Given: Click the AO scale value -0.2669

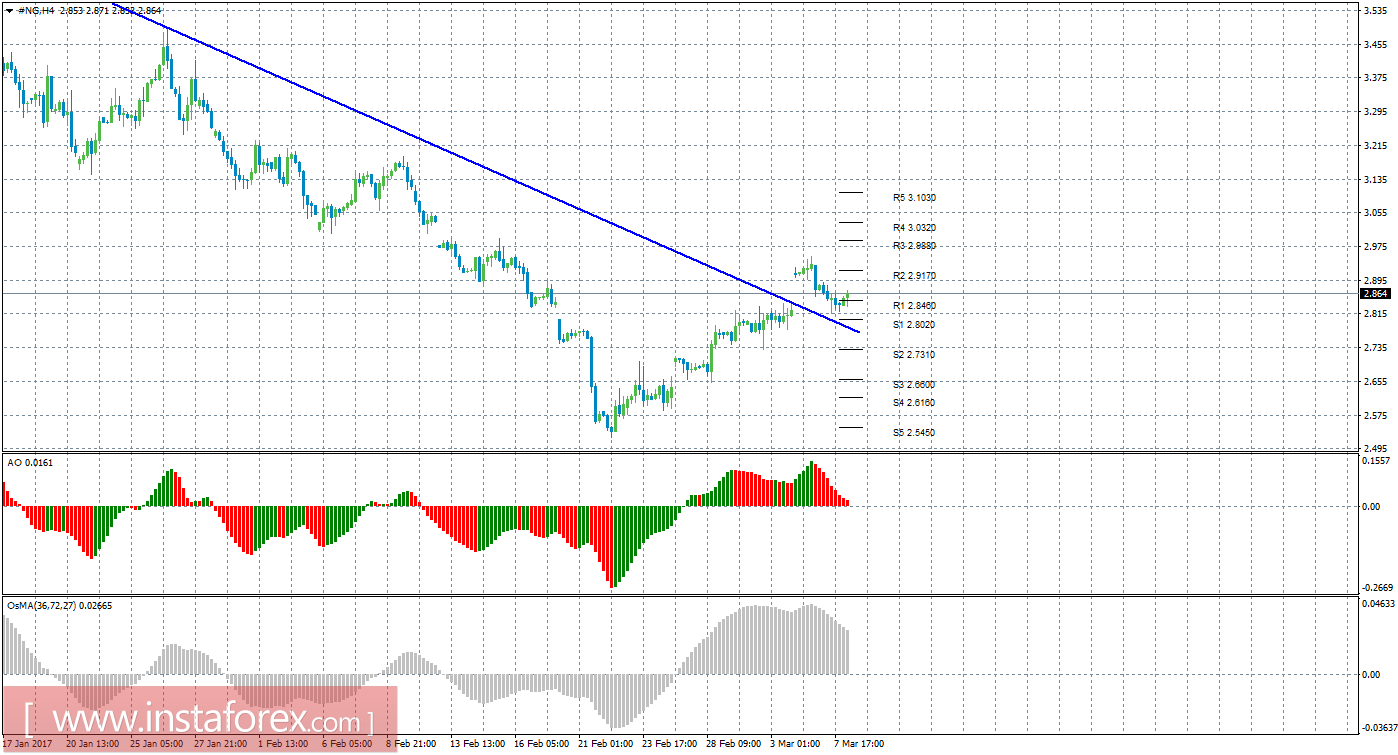Looking at the screenshot, I should click(1378, 588).
